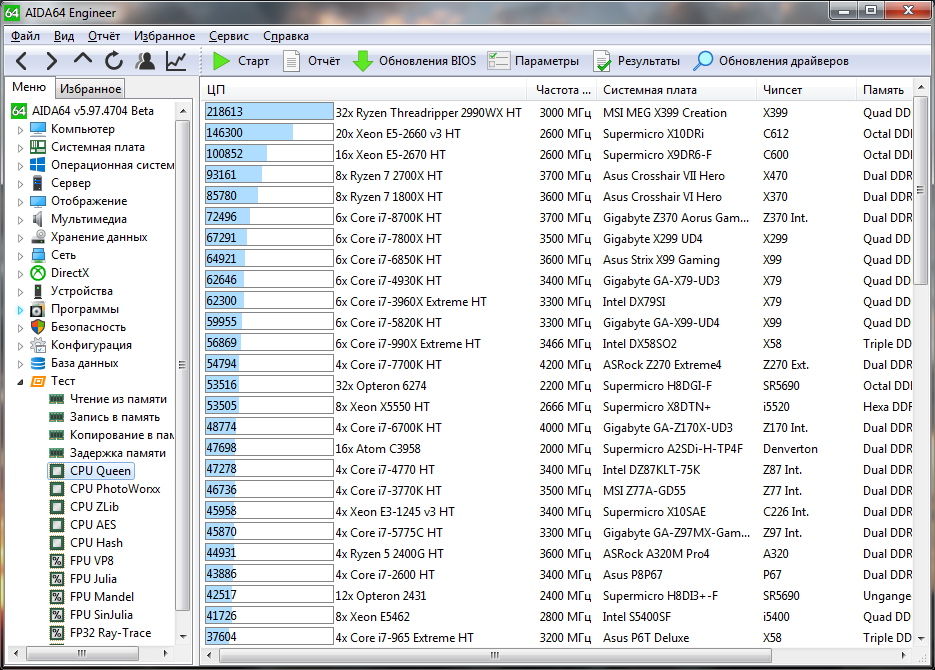Switch to the Меню sidebar tab
The height and width of the screenshot is (670, 935).
pyautogui.click(x=29, y=87)
